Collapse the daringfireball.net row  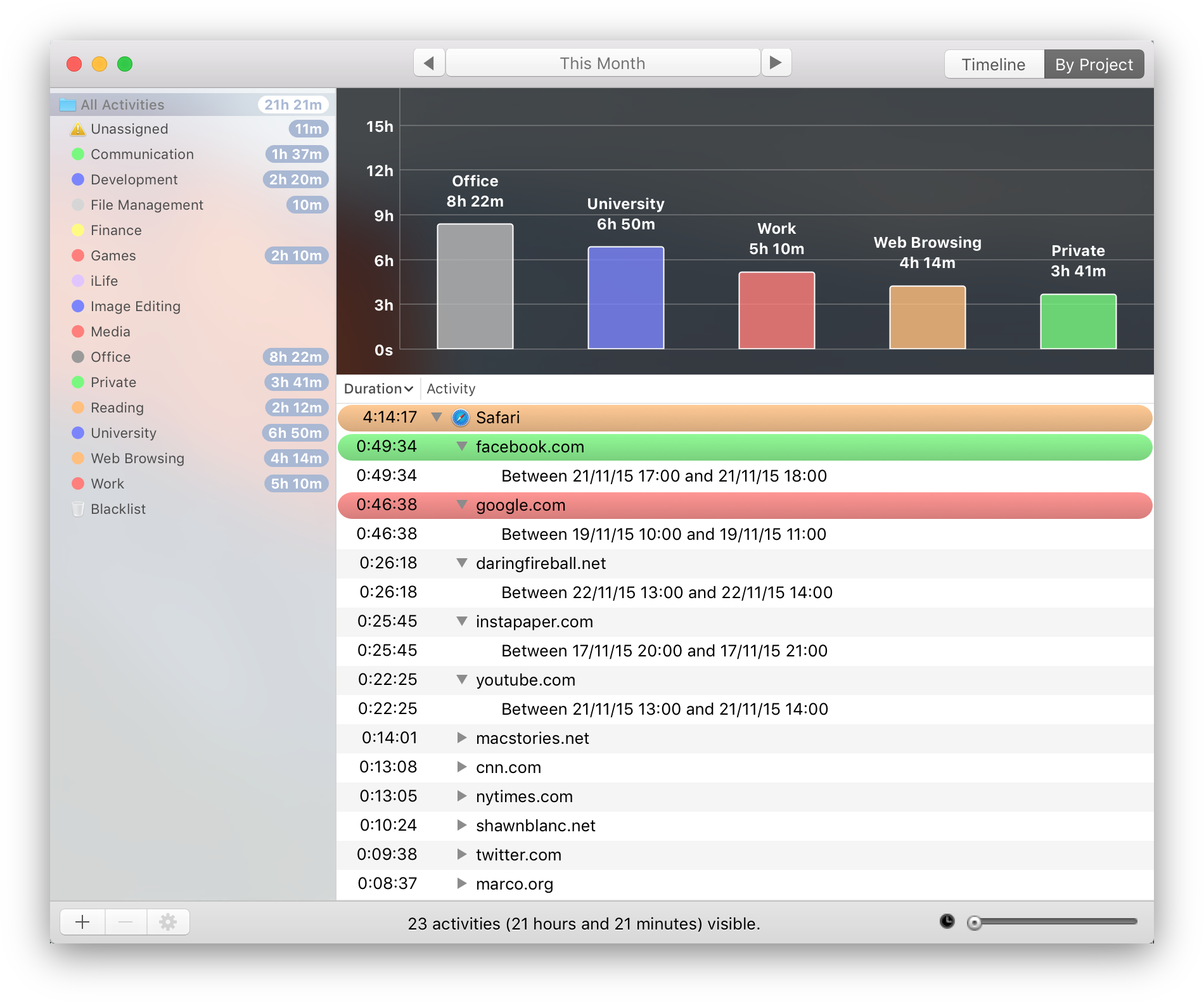[462, 563]
